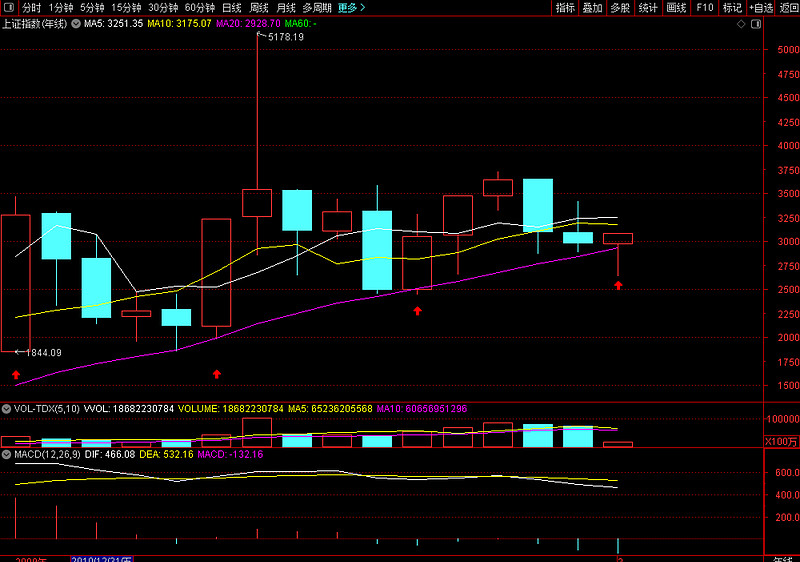800x562 pixels.
Task: Click the 多股 multi-stock button
Action: click(x=620, y=8)
